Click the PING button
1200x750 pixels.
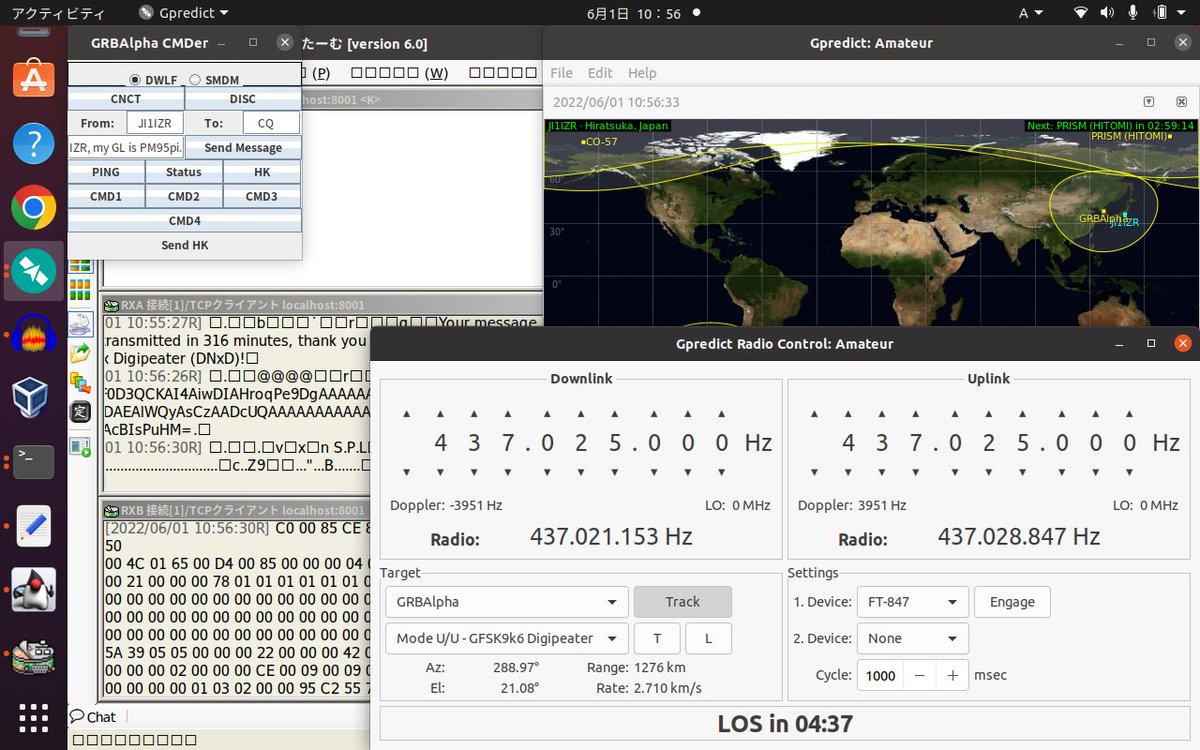[106, 172]
